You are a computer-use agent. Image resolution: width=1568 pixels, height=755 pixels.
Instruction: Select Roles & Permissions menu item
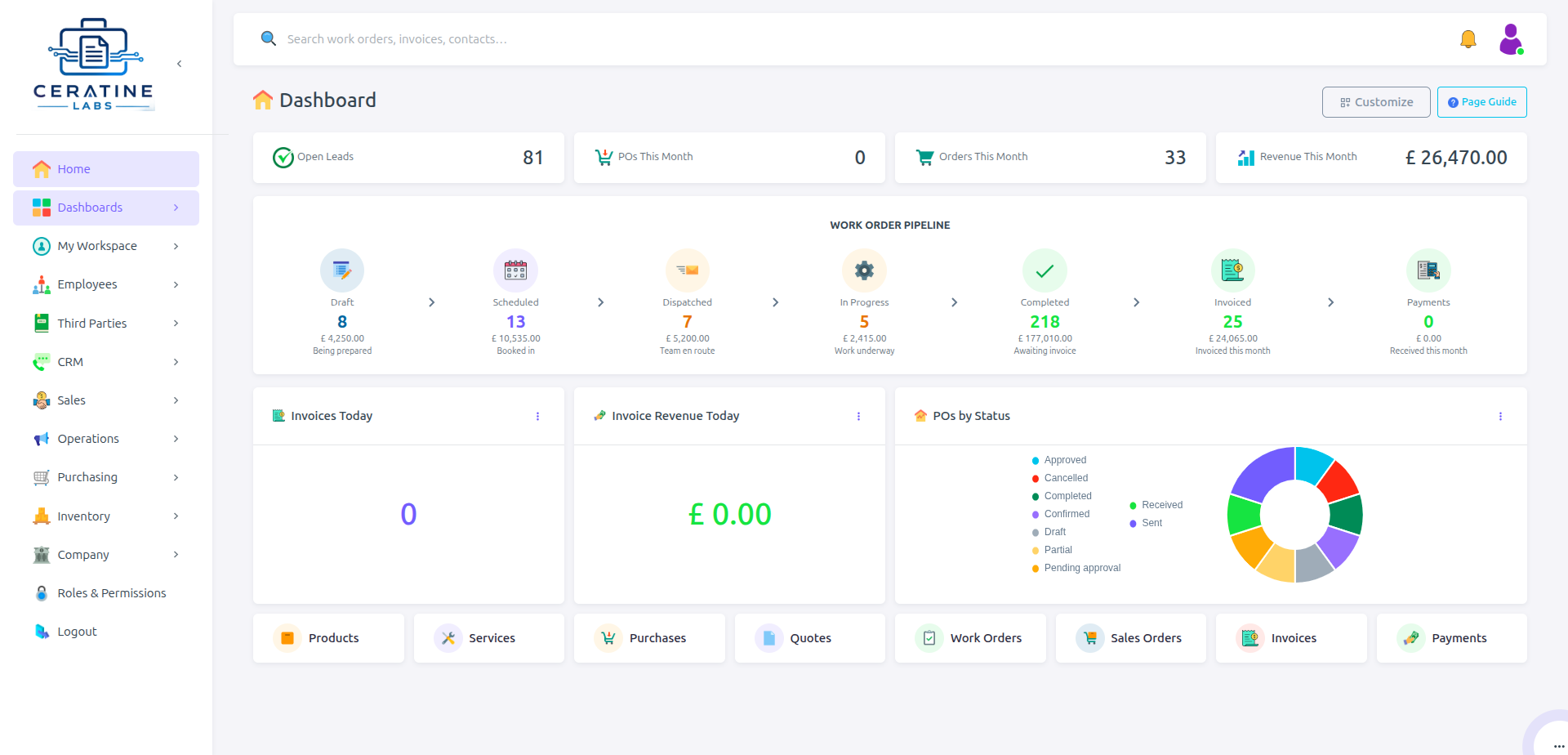coord(106,593)
